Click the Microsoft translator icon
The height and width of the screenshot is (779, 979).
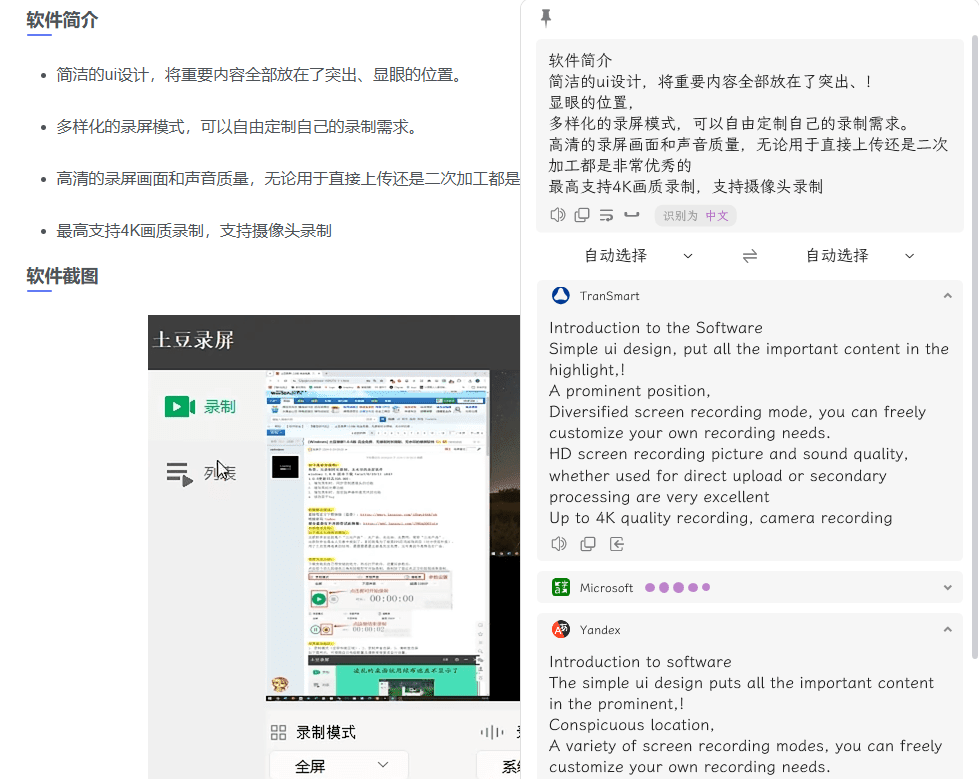(x=560, y=587)
